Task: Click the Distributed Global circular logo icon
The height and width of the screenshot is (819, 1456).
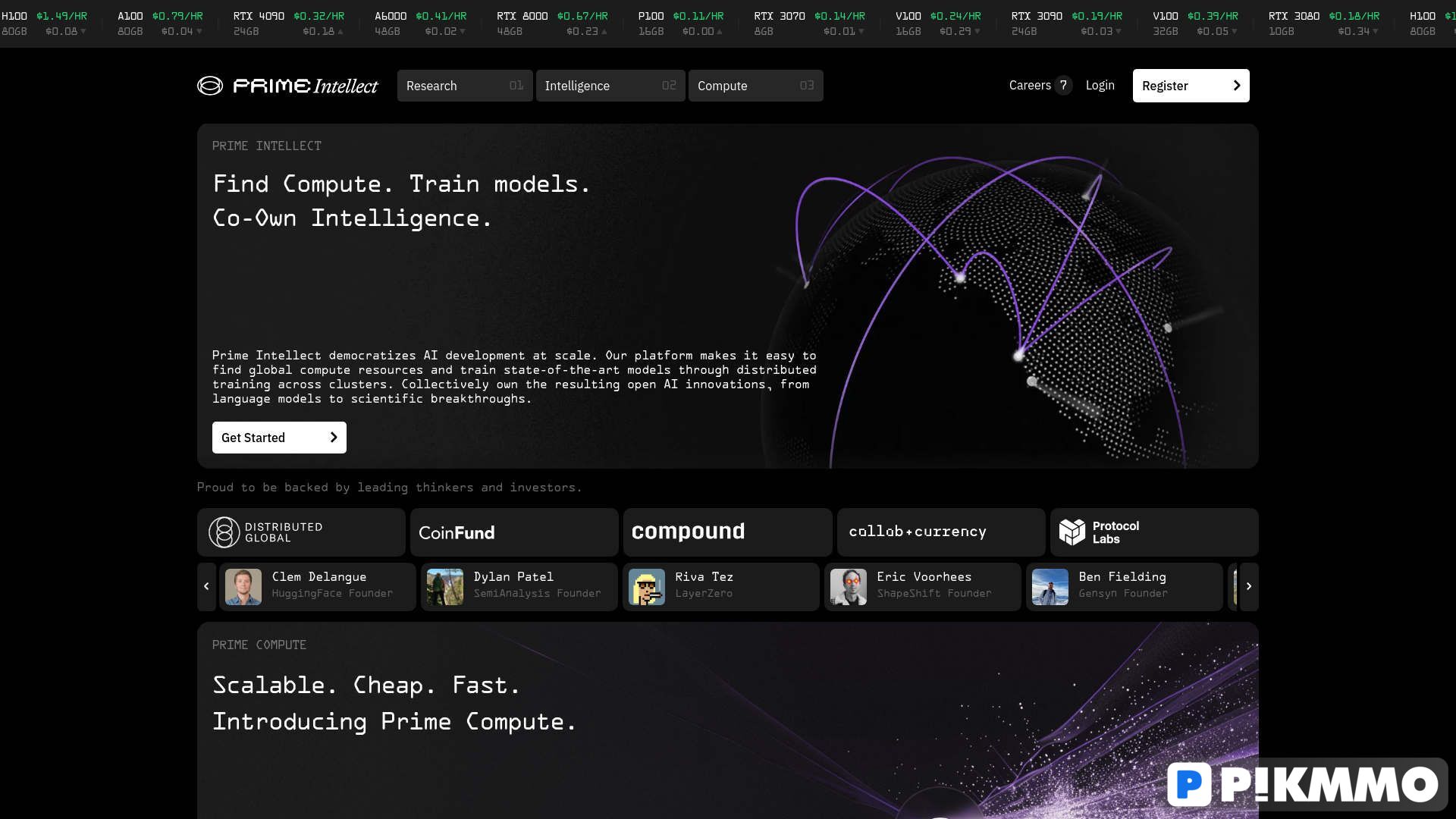Action: (224, 532)
